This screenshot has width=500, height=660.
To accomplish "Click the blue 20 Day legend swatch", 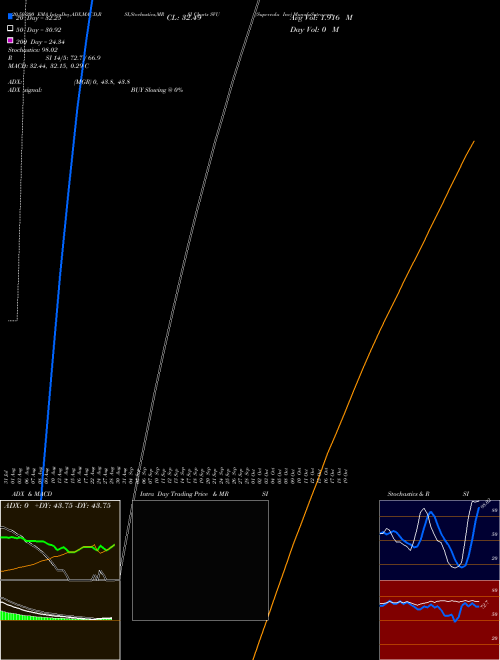I will pos(10,16).
